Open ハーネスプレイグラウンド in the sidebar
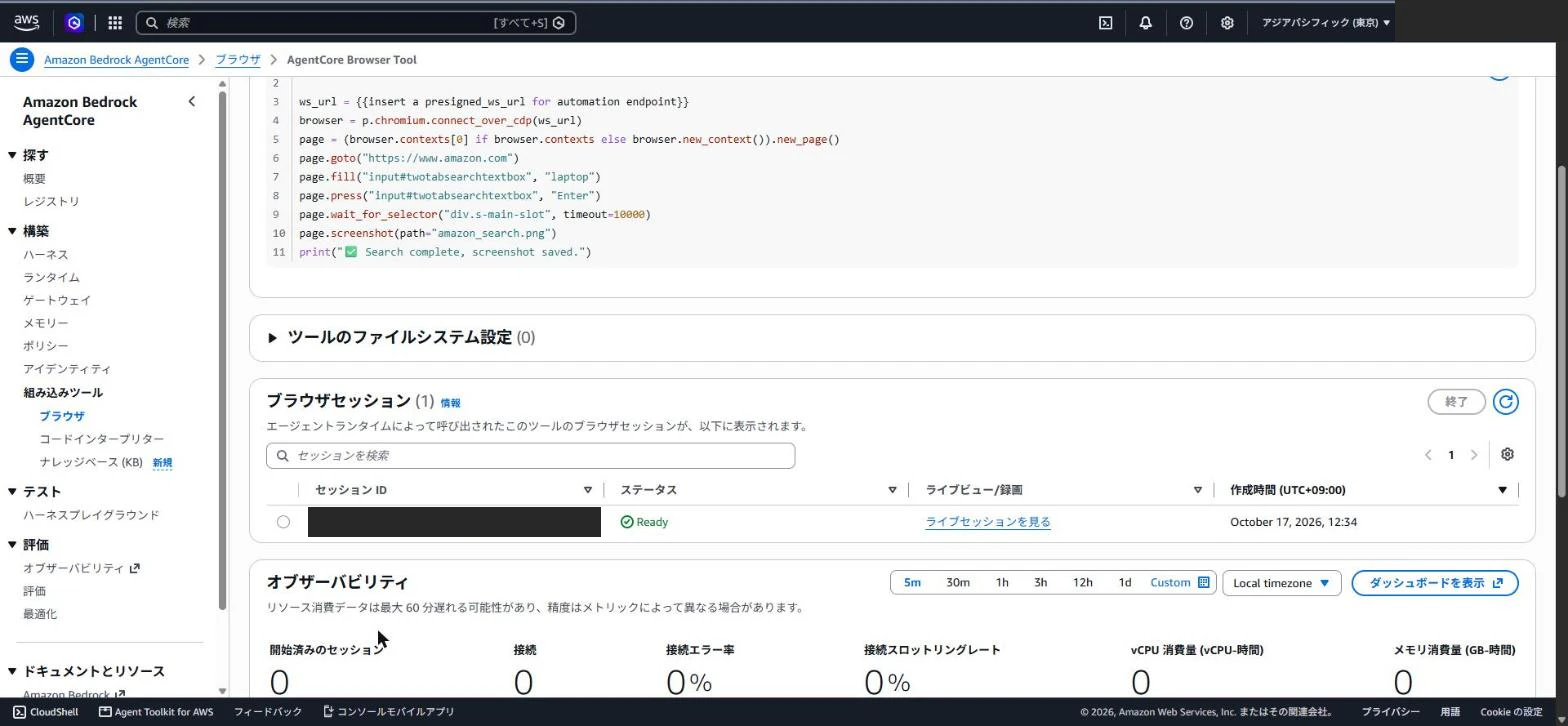 91,515
